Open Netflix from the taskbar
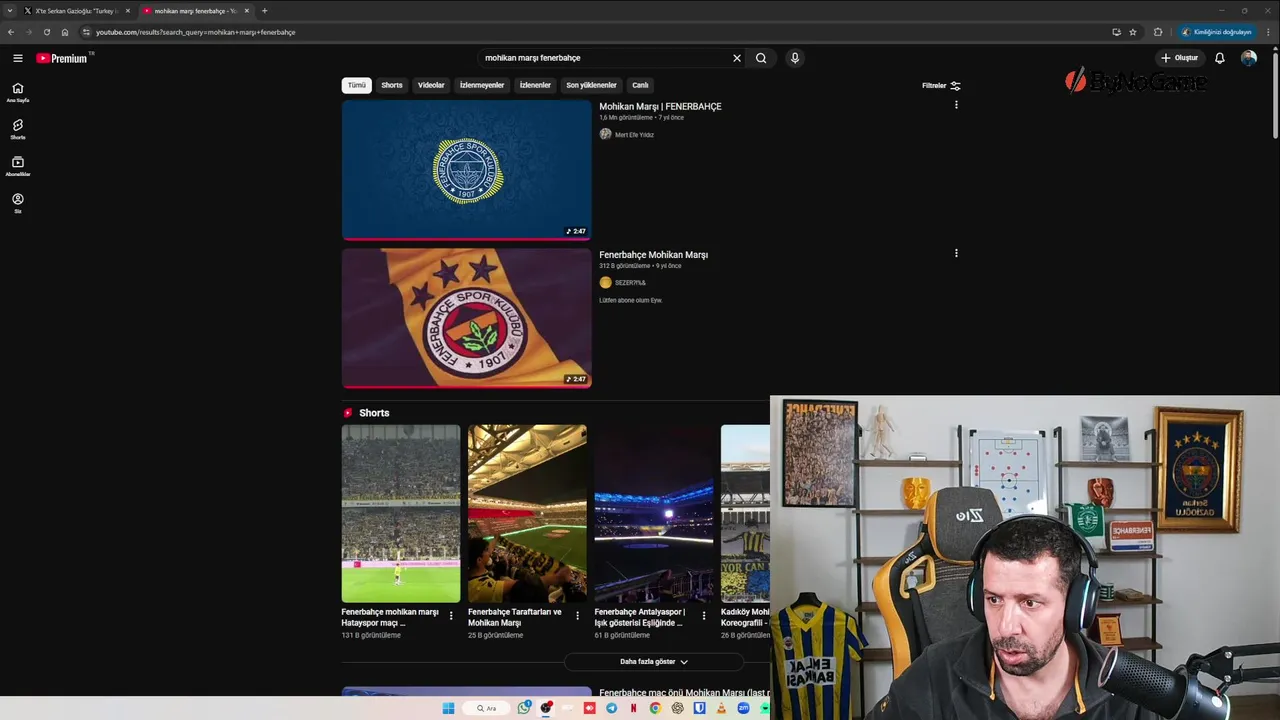Screen dimensions: 1280x720 633,708
